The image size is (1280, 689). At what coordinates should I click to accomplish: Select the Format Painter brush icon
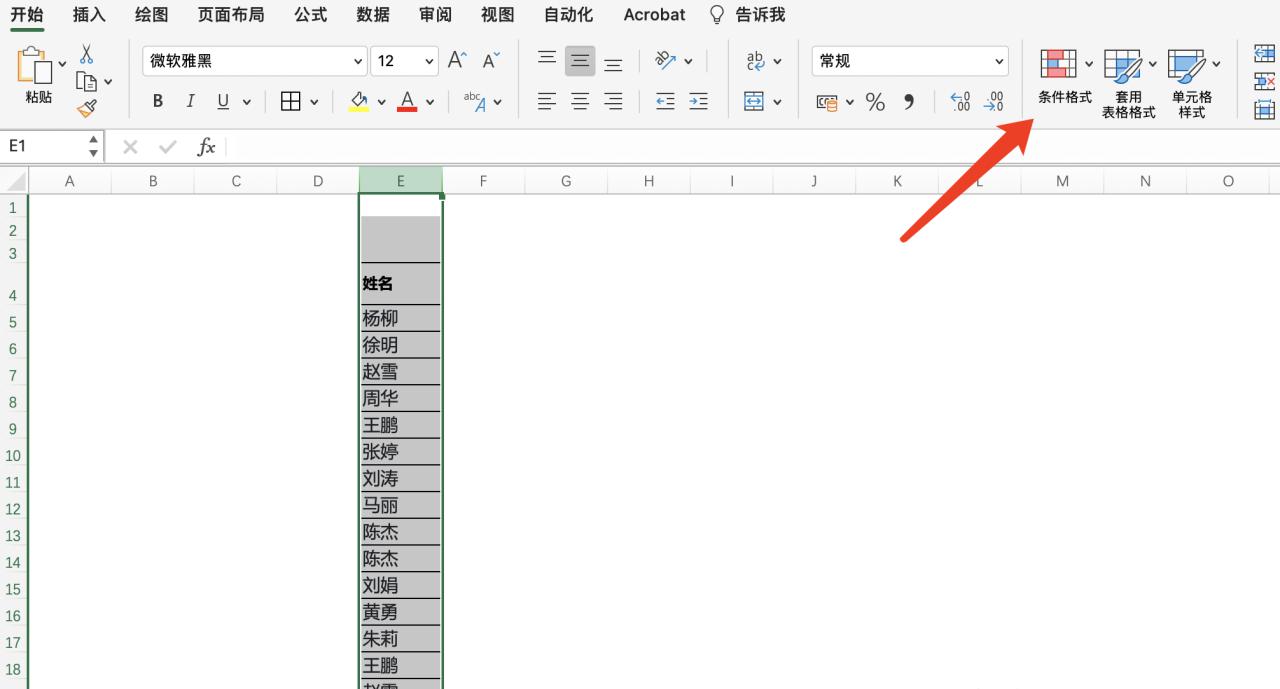pos(87,108)
